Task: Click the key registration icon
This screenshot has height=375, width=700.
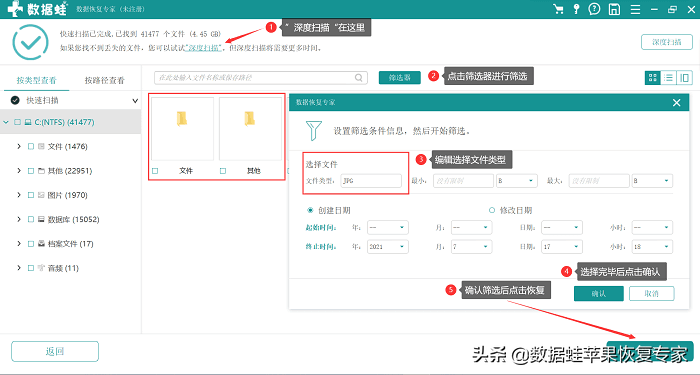Action: (576, 9)
